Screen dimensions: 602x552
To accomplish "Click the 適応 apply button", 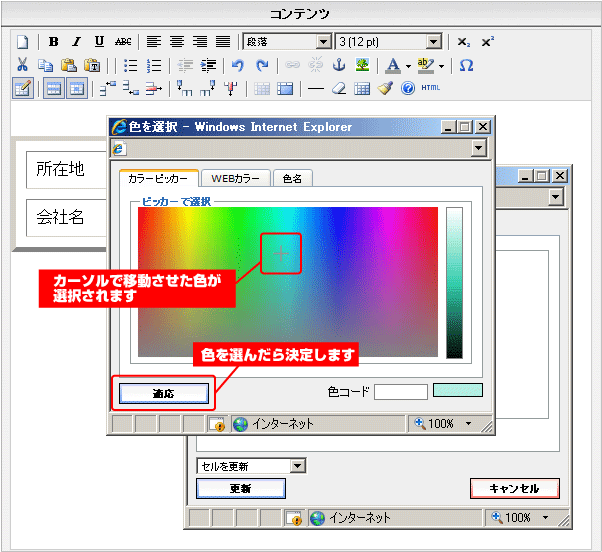I will (x=164, y=393).
